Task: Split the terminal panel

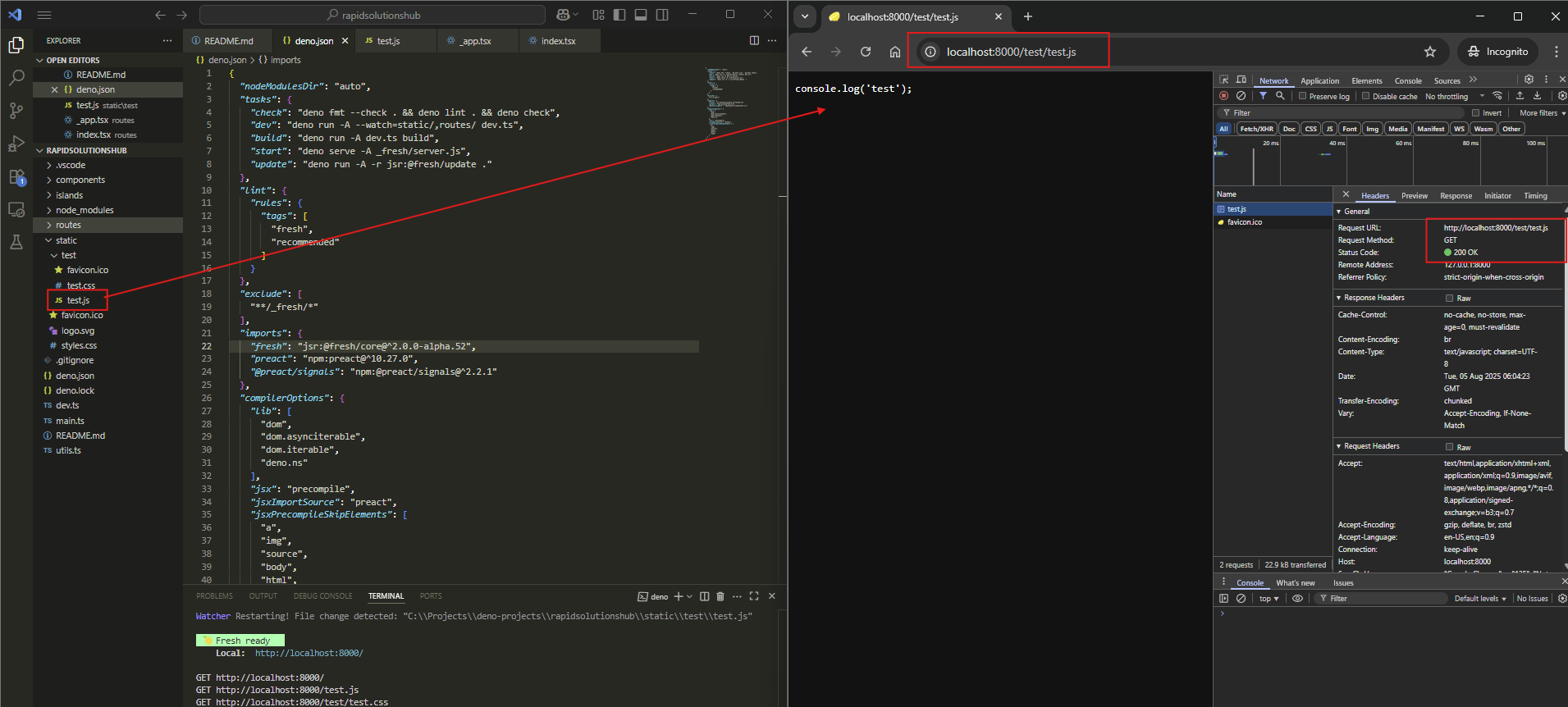Action: pos(704,596)
